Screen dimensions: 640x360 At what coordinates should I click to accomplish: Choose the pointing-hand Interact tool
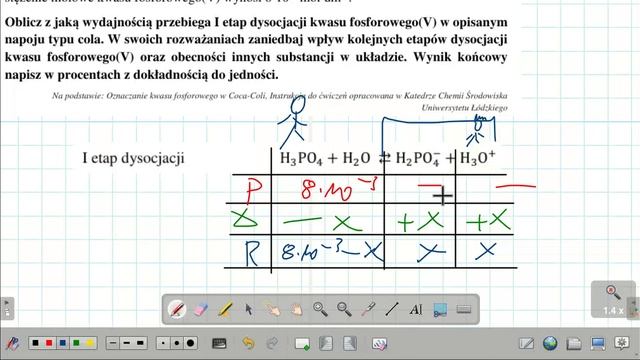273,309
